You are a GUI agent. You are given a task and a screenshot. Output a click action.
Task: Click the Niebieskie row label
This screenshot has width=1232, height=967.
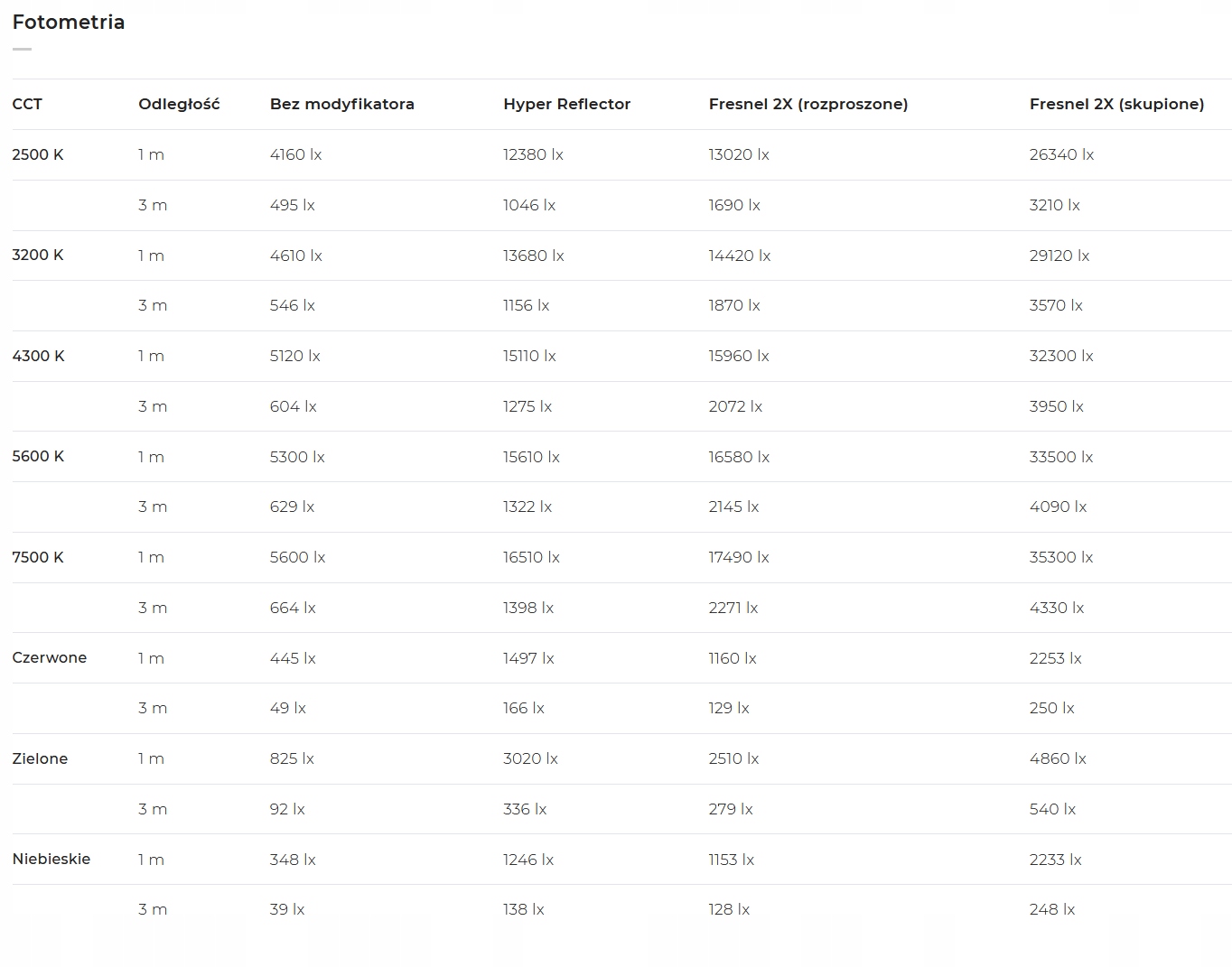coord(51,859)
